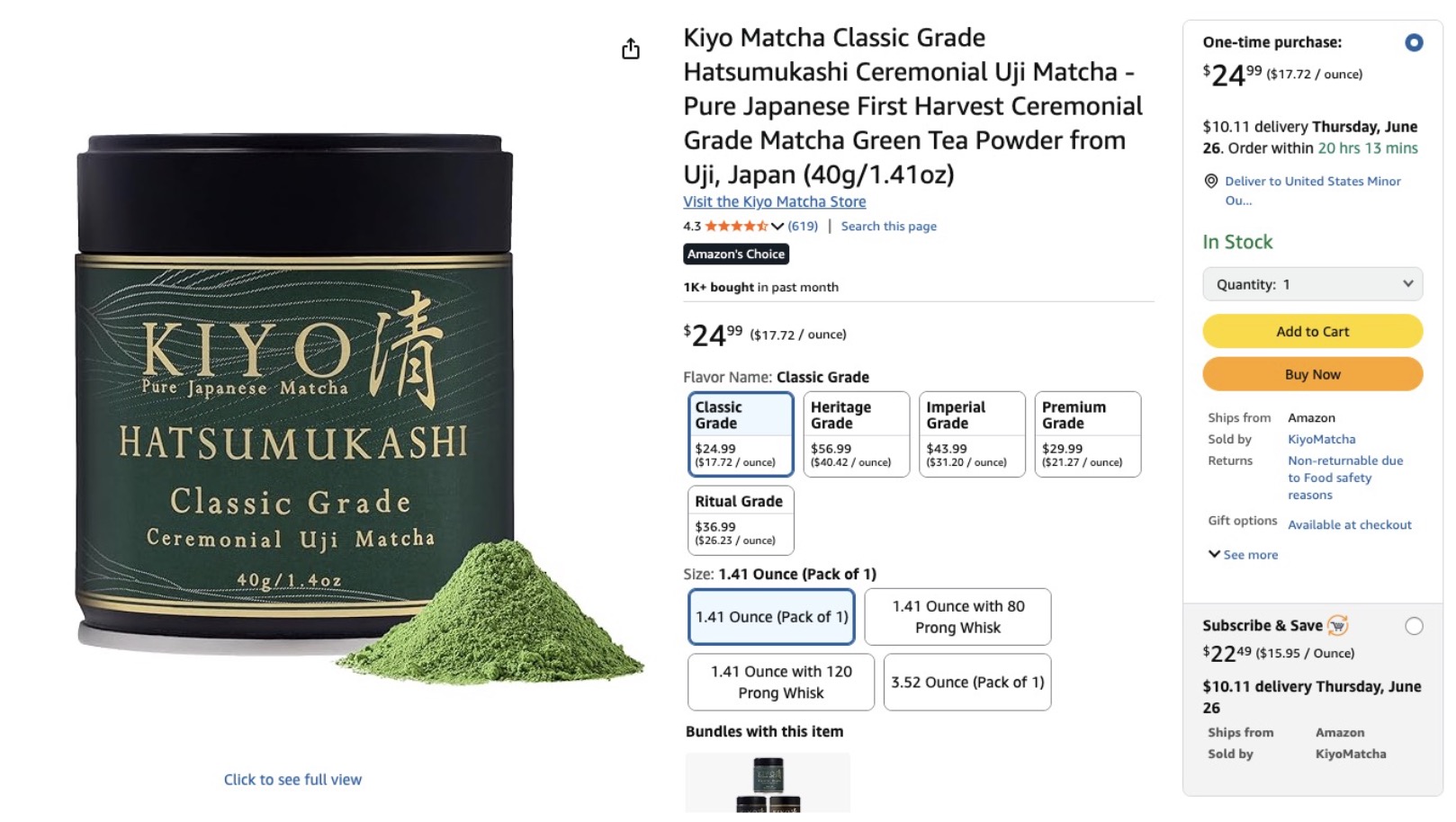Image resolution: width=1456 pixels, height=822 pixels.
Task: Select the Subscribe & Save radio button
Action: click(1414, 626)
